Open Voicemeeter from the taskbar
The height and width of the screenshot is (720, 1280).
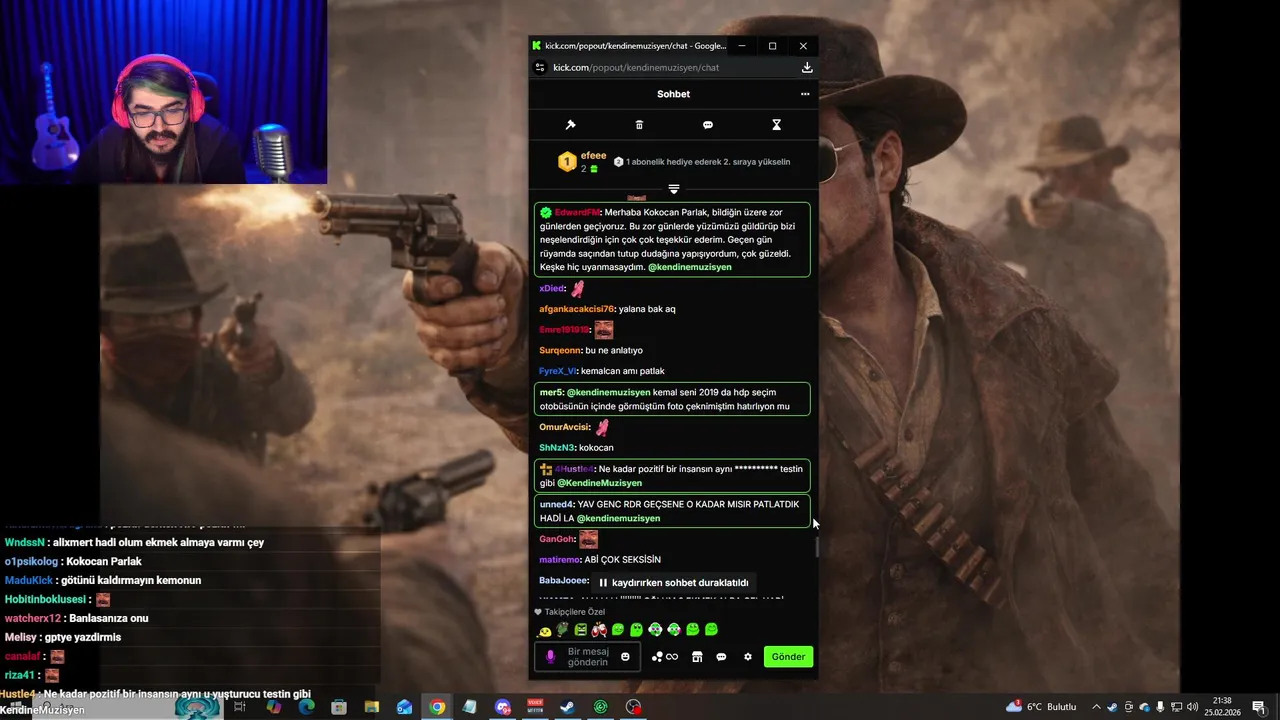[535, 707]
